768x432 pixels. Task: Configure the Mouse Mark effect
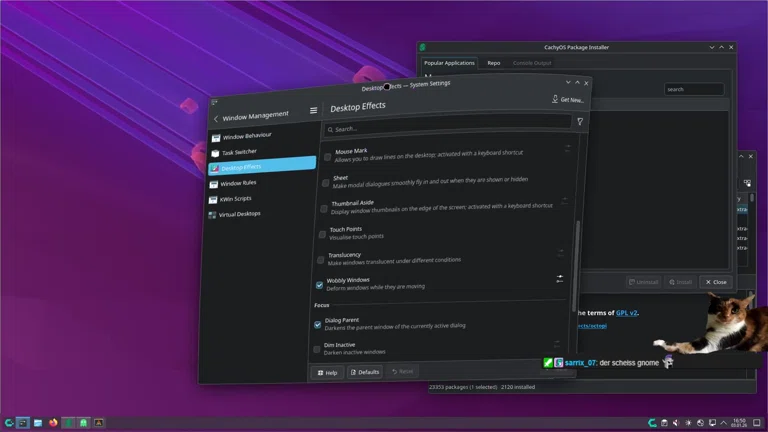(567, 148)
